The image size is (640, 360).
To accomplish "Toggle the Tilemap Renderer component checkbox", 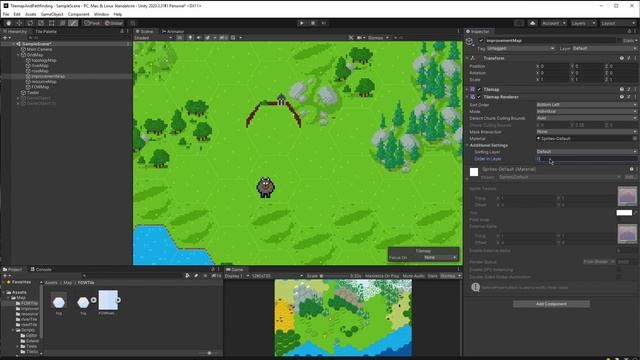I will point(479,97).
